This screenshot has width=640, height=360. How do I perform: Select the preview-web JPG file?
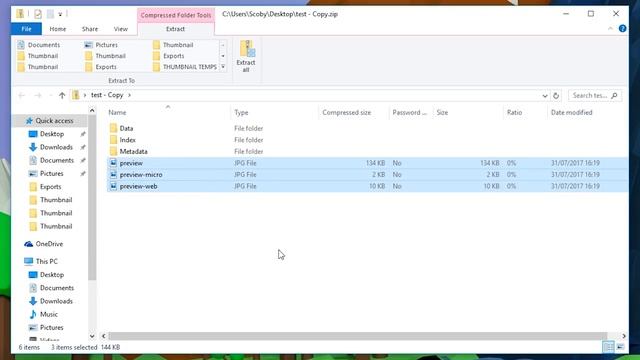coord(367,187)
